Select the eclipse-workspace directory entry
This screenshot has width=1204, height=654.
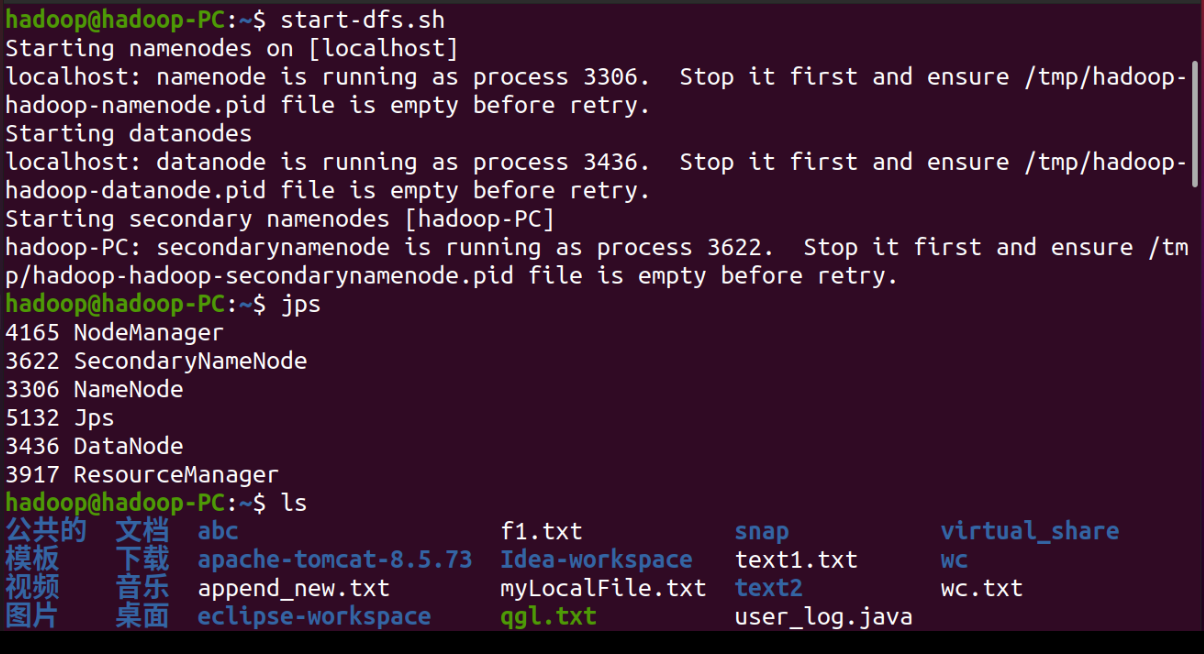(x=314, y=616)
